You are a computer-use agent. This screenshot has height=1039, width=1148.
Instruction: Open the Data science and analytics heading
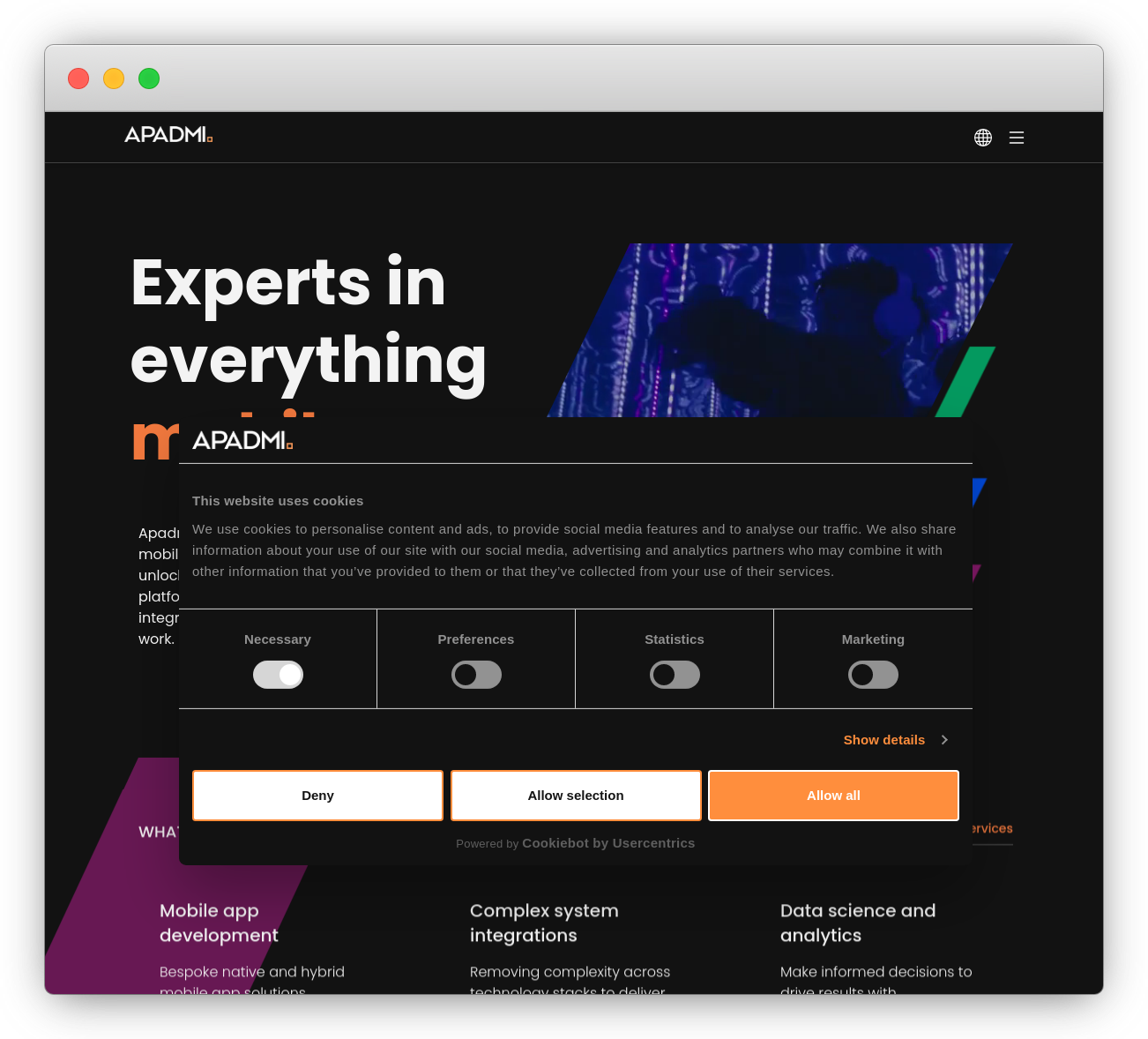tap(858, 923)
